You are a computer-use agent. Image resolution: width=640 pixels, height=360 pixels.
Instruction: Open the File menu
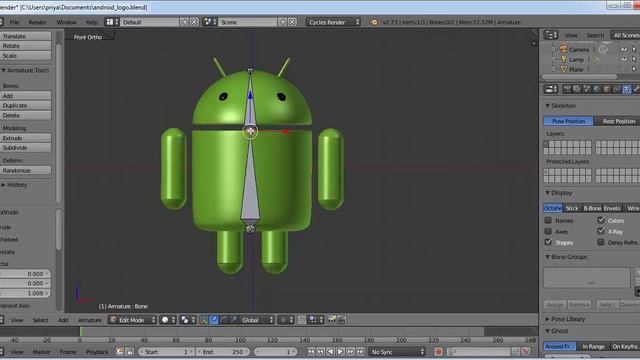(x=14, y=22)
